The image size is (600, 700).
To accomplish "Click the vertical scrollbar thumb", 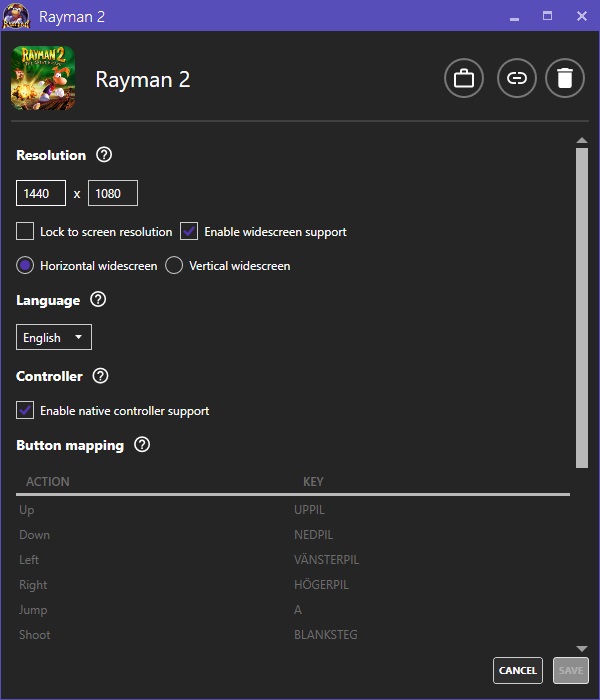I will click(x=582, y=308).
